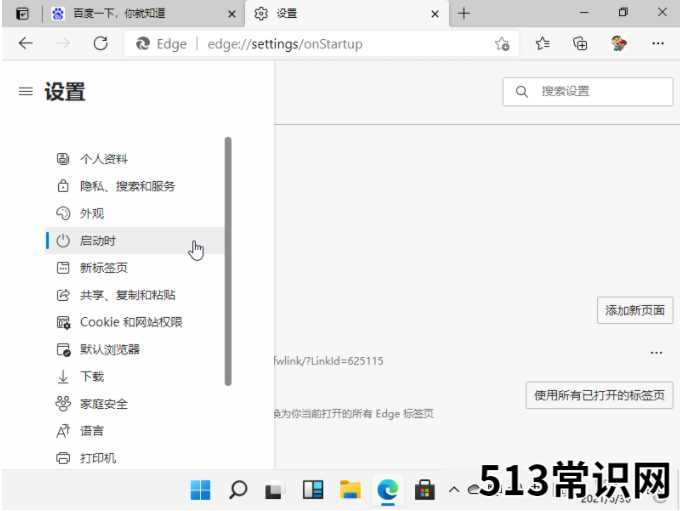Viewport: 680px width, 511px height.
Task: Open 打印机 settings section
Action: tap(134, 458)
